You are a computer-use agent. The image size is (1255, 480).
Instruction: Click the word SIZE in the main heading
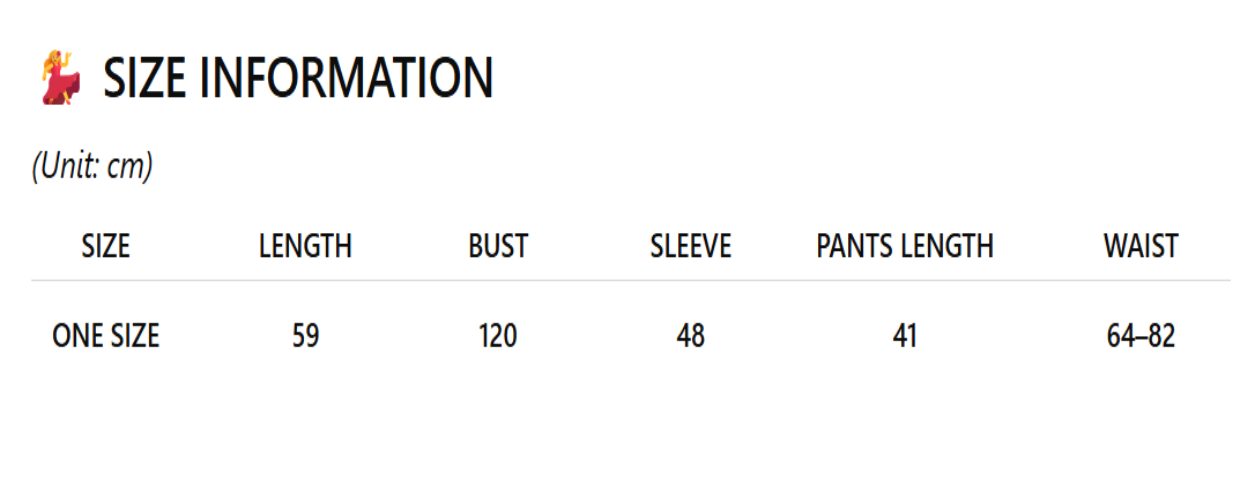(x=144, y=78)
